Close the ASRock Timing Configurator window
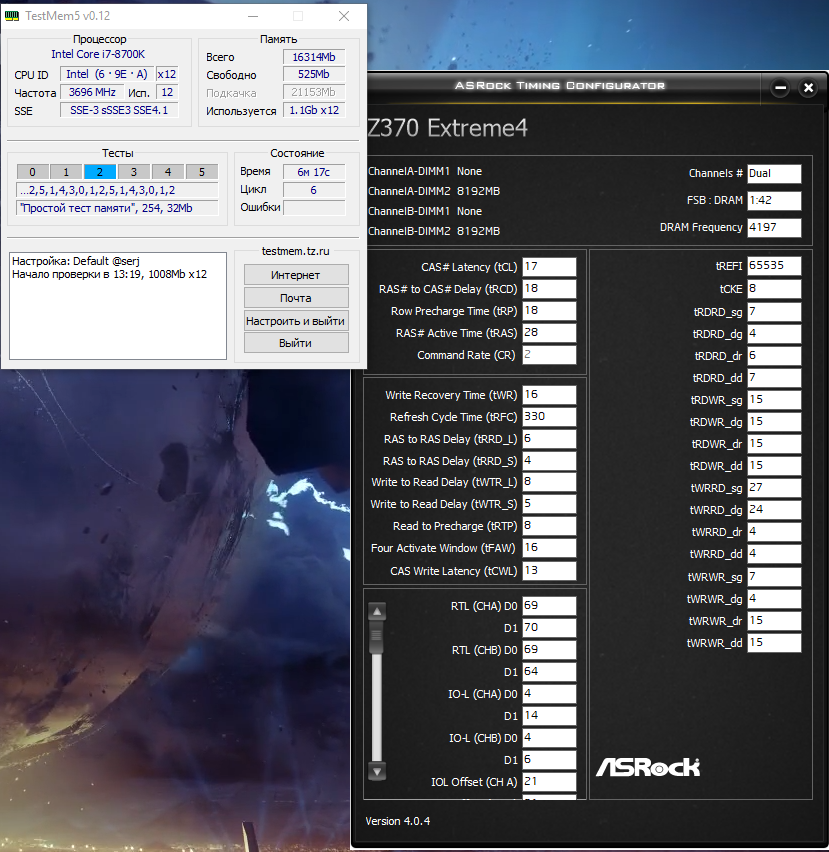This screenshot has height=852, width=829. [x=808, y=87]
